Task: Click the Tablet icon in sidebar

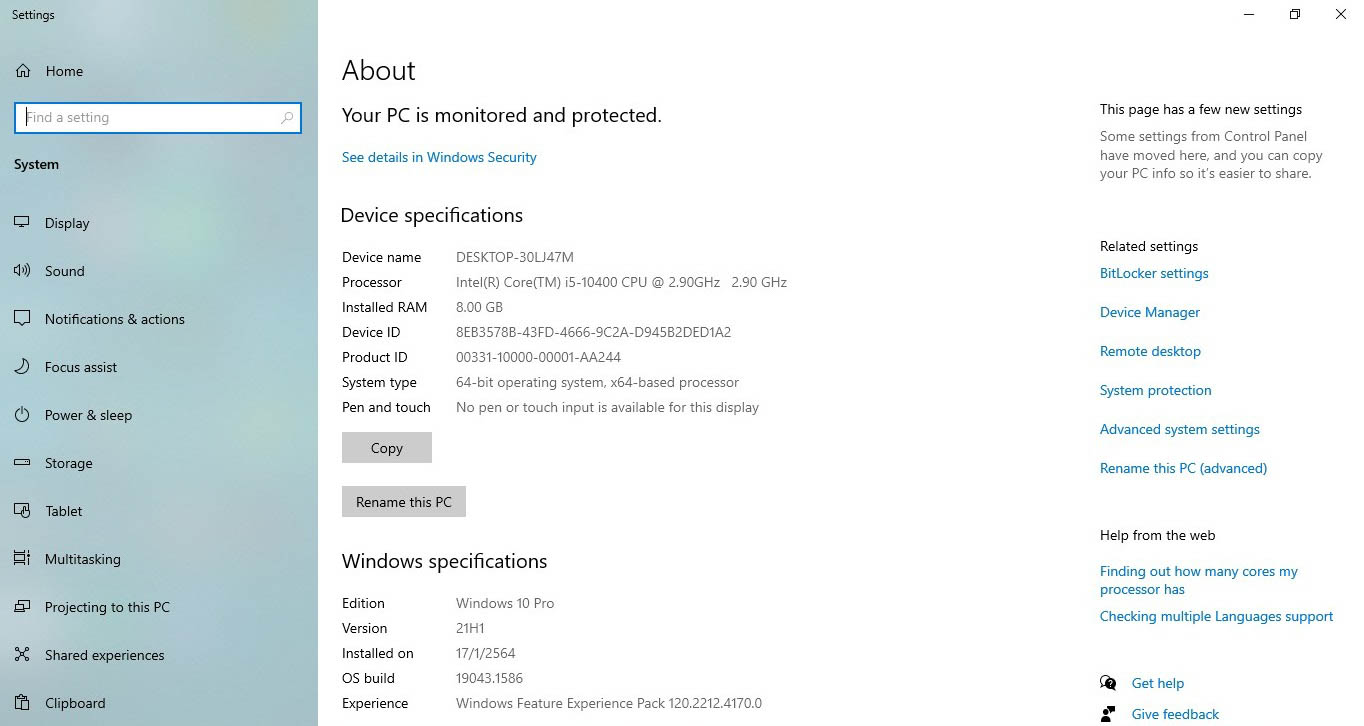Action: click(x=22, y=511)
